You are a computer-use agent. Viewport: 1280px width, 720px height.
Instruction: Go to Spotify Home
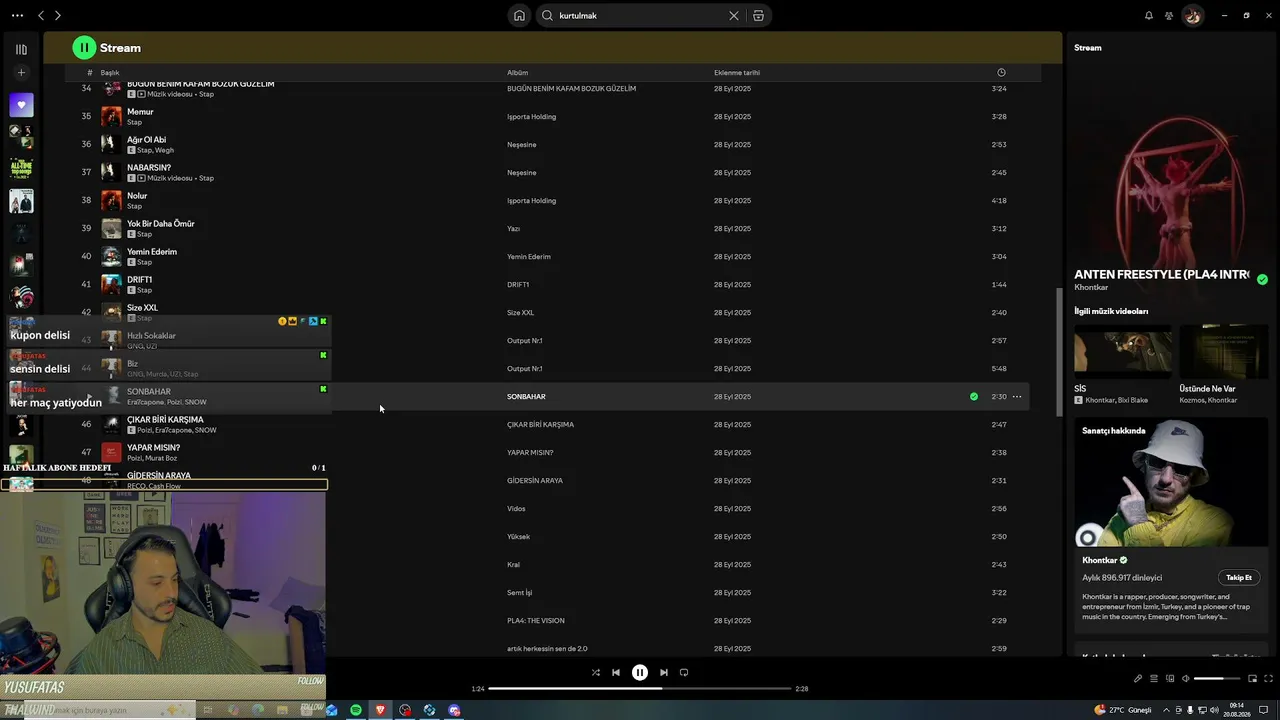519,16
